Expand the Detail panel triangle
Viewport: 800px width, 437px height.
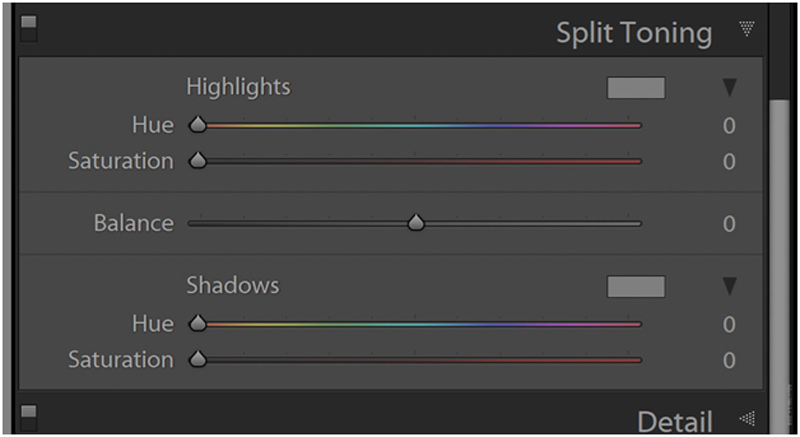(x=746, y=418)
